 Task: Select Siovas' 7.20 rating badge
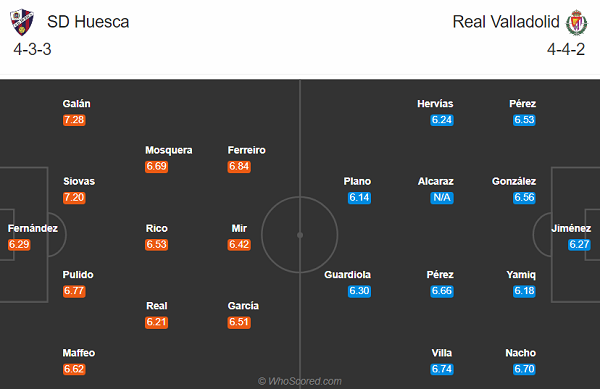(74, 197)
